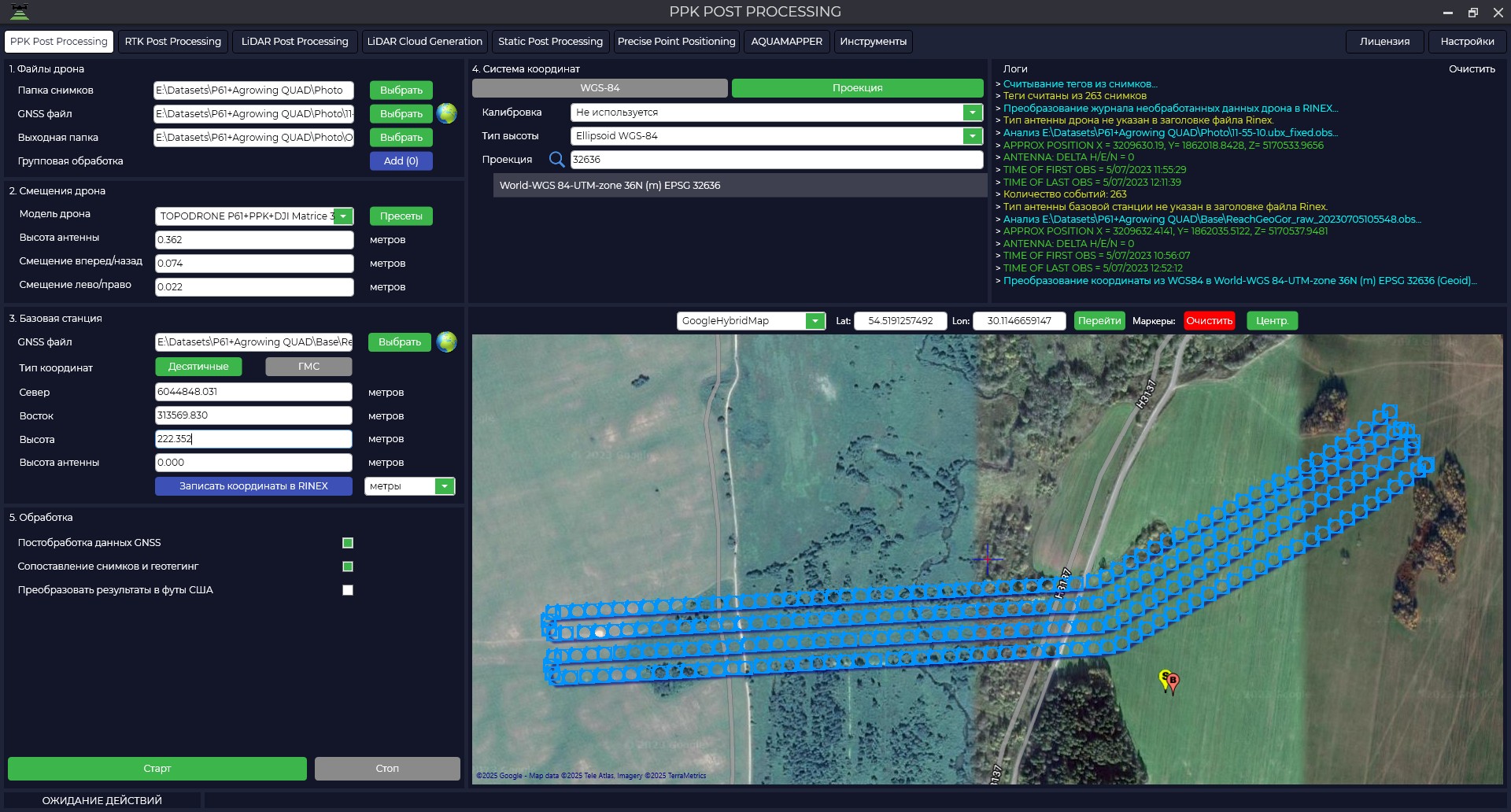Open globe icon next to drone GNSS file
The width and height of the screenshot is (1511, 812).
[446, 113]
